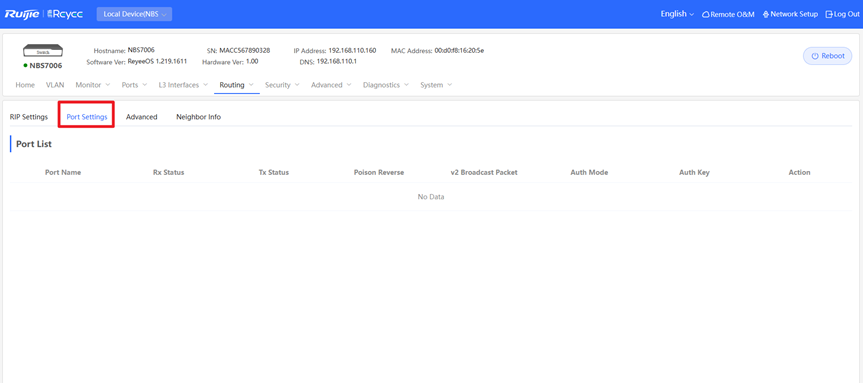Expand the Monitor menu
Image resolution: width=863 pixels, height=383 pixels.
[92, 85]
